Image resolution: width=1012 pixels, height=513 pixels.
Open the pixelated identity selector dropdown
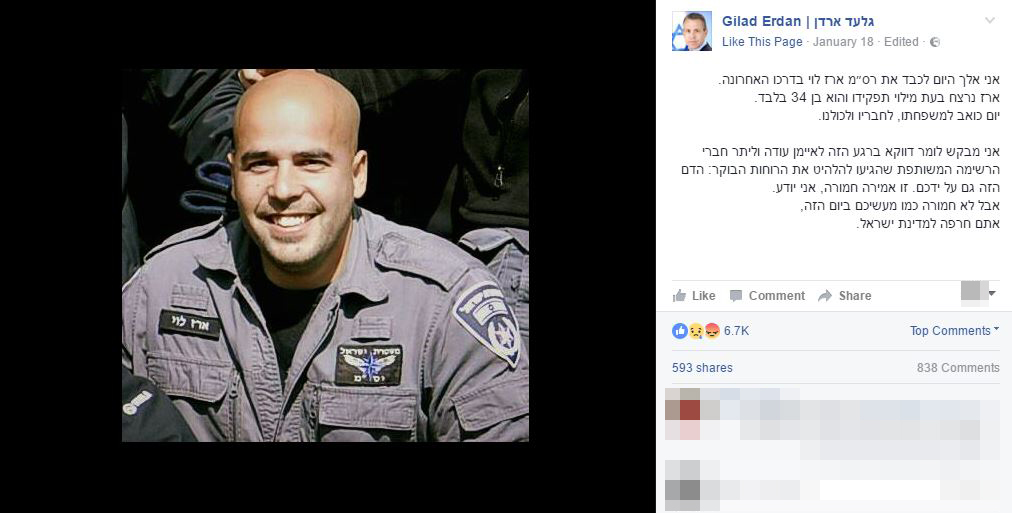[979, 293]
